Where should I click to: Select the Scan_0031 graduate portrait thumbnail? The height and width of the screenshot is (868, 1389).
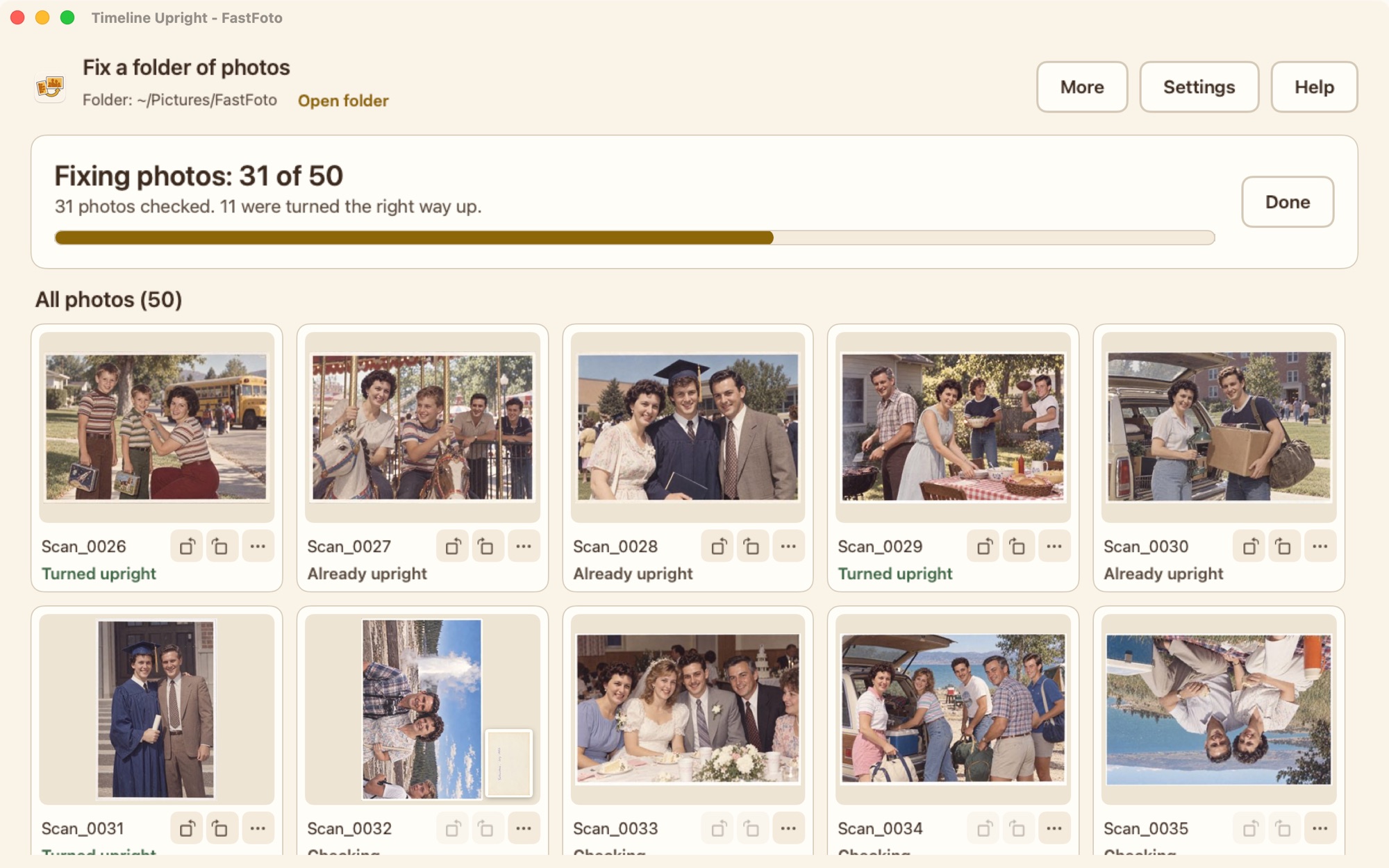pyautogui.click(x=156, y=709)
